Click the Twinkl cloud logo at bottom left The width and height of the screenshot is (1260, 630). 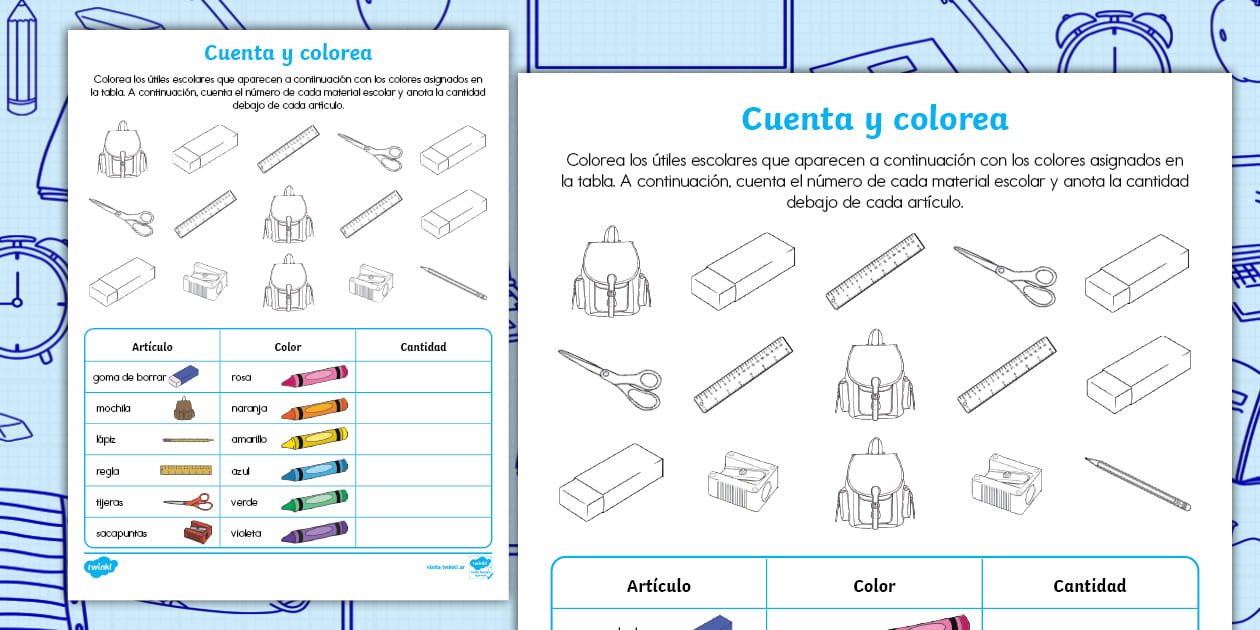tap(104, 567)
